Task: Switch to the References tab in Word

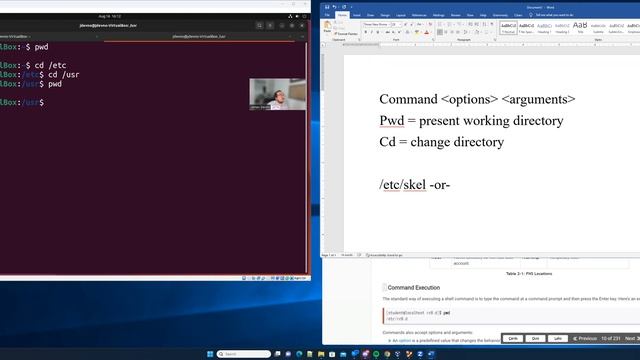Action: [419, 15]
